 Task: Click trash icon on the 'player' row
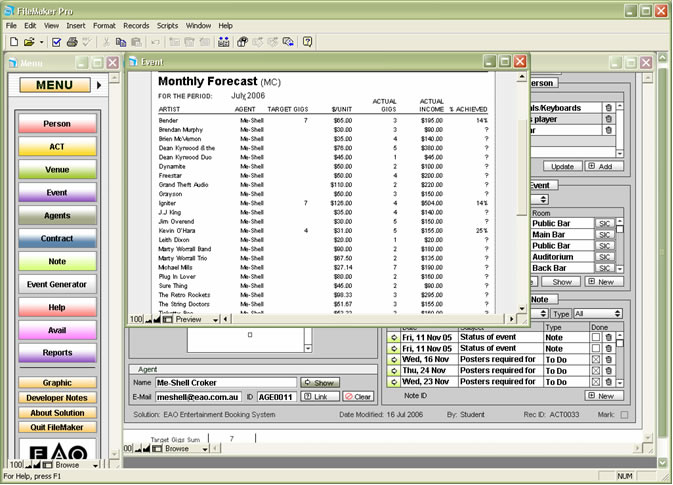coord(608,119)
